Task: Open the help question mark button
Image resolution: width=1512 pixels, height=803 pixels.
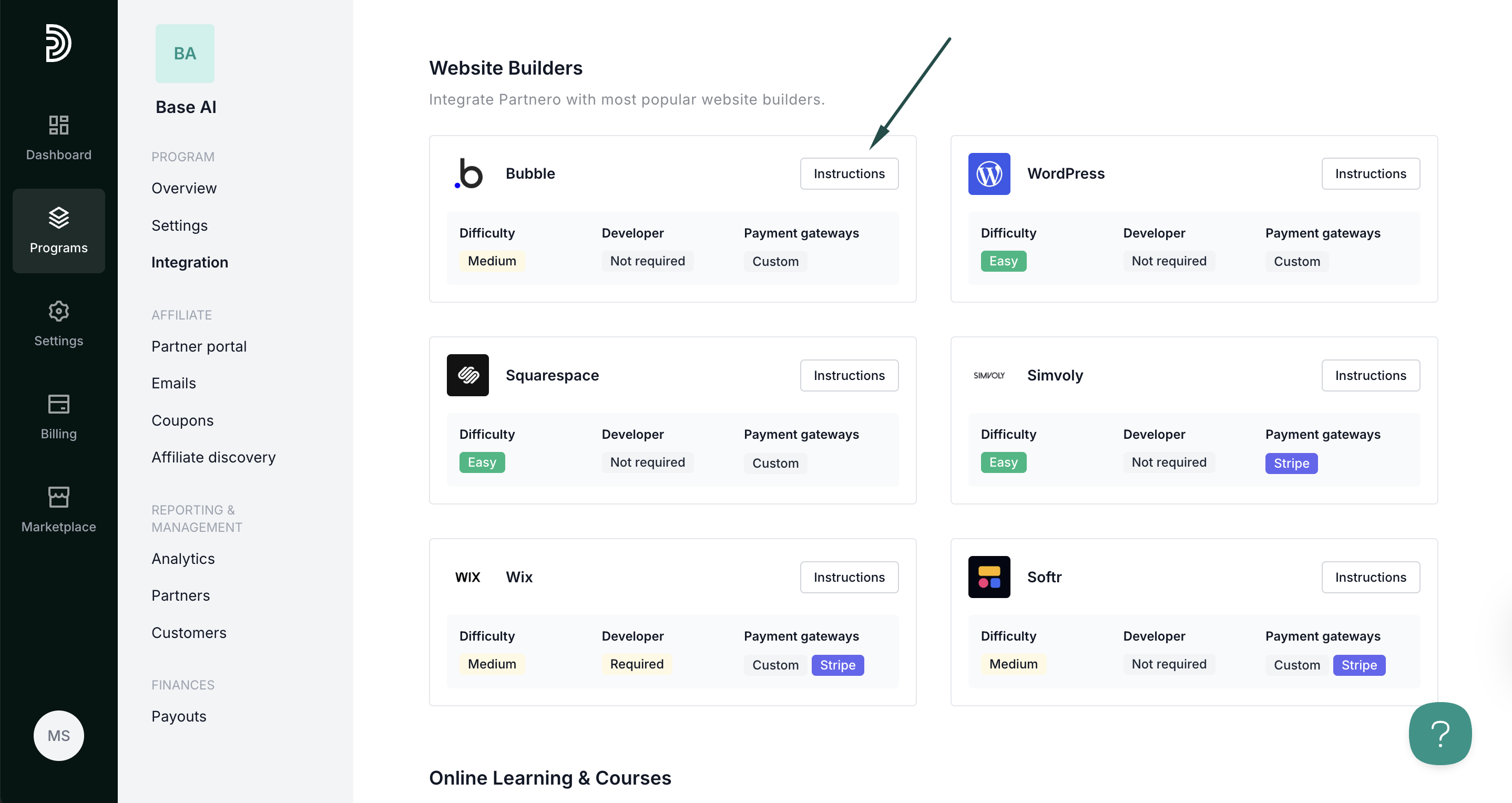Action: pyautogui.click(x=1441, y=734)
